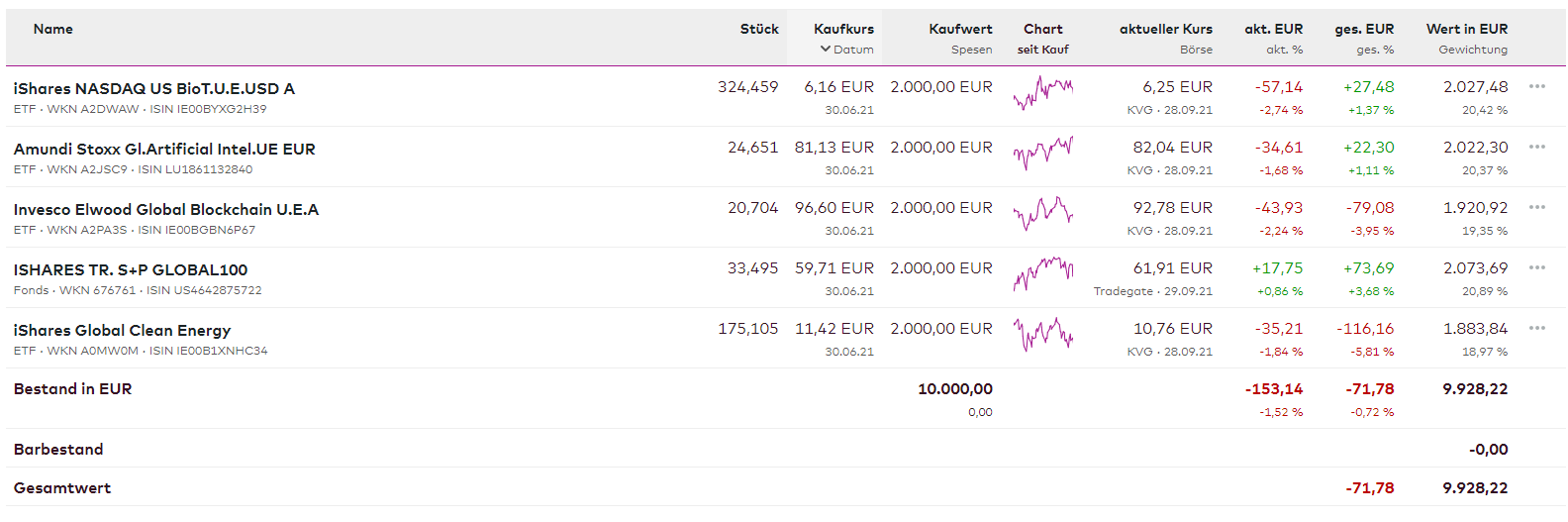Open ISHARES TR. S+P GLOBAL100 fund
This screenshot has width=1568, height=522.
131,270
